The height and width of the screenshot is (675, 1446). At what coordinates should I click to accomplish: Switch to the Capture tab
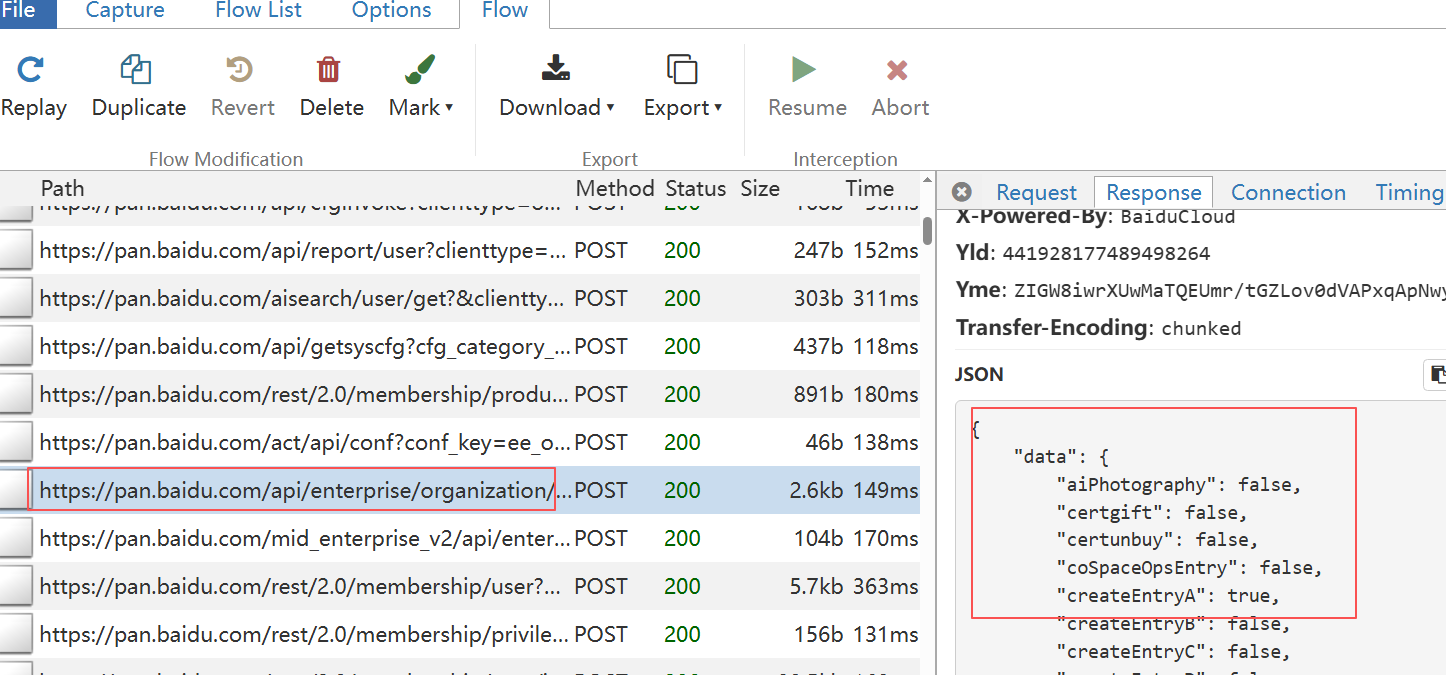(125, 11)
